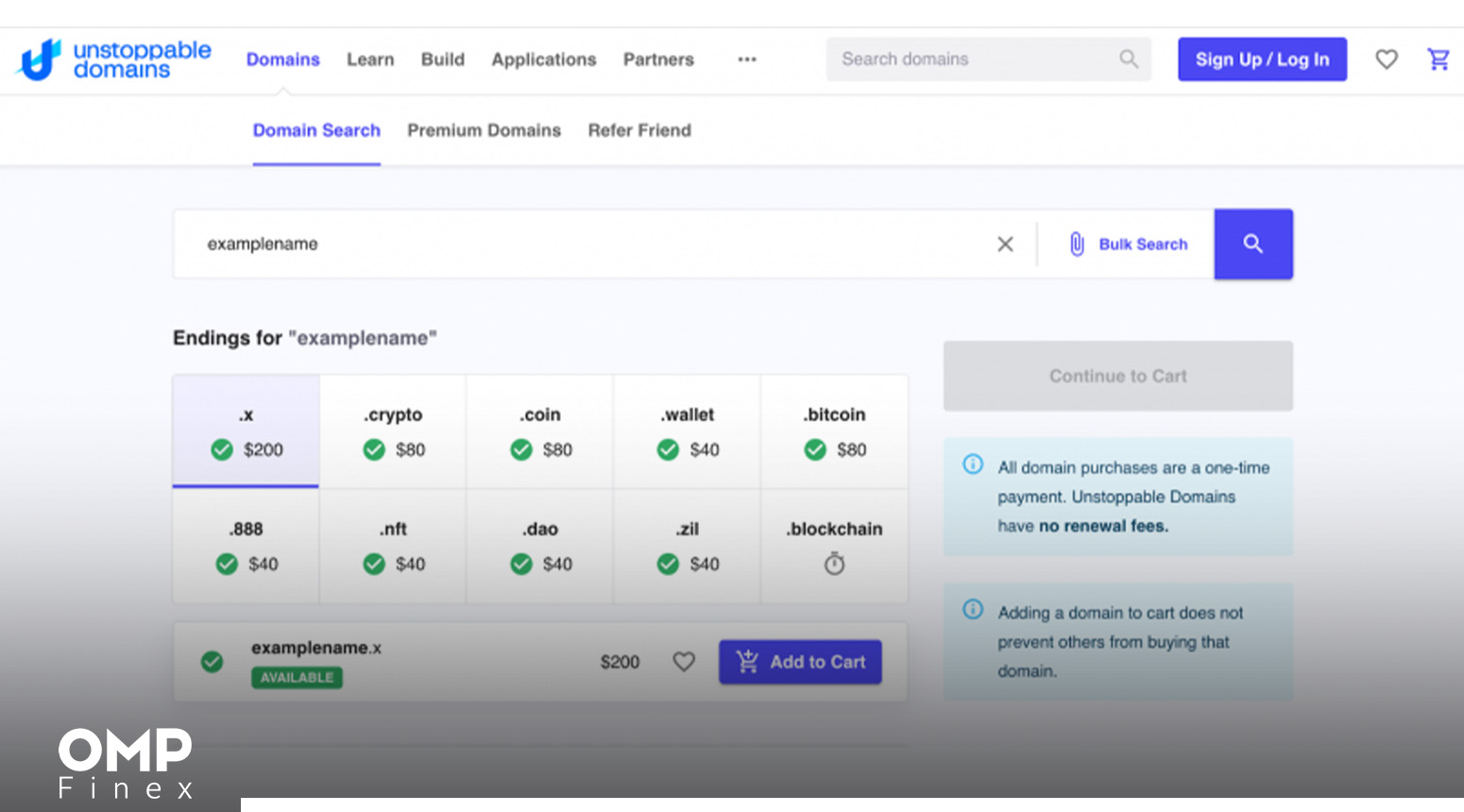
Task: Click info icon beside one-time payment note
Action: tap(973, 465)
